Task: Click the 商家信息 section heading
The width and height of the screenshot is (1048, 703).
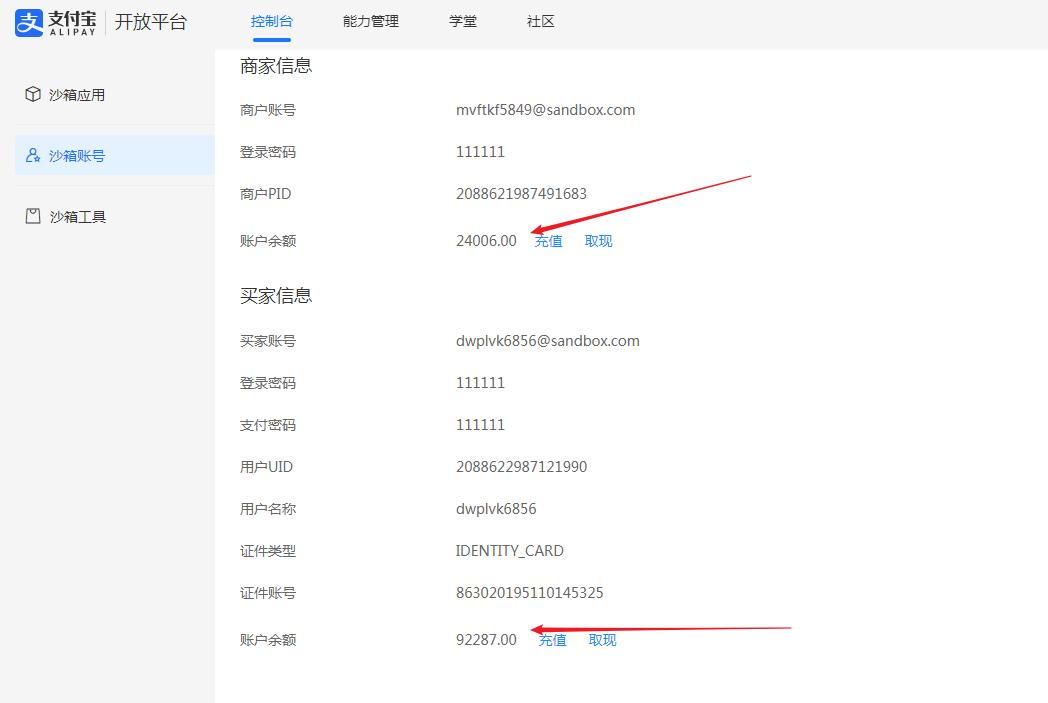Action: click(274, 65)
